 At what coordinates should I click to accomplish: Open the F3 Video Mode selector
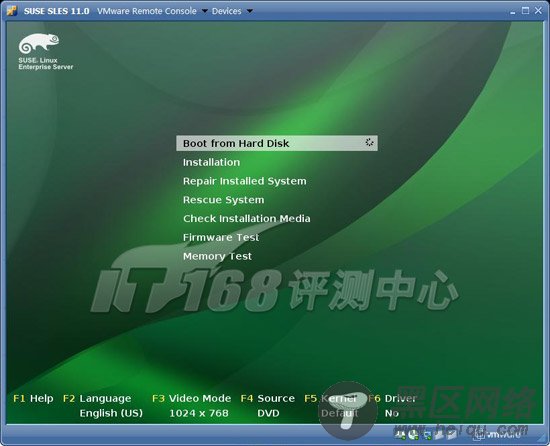pos(192,398)
